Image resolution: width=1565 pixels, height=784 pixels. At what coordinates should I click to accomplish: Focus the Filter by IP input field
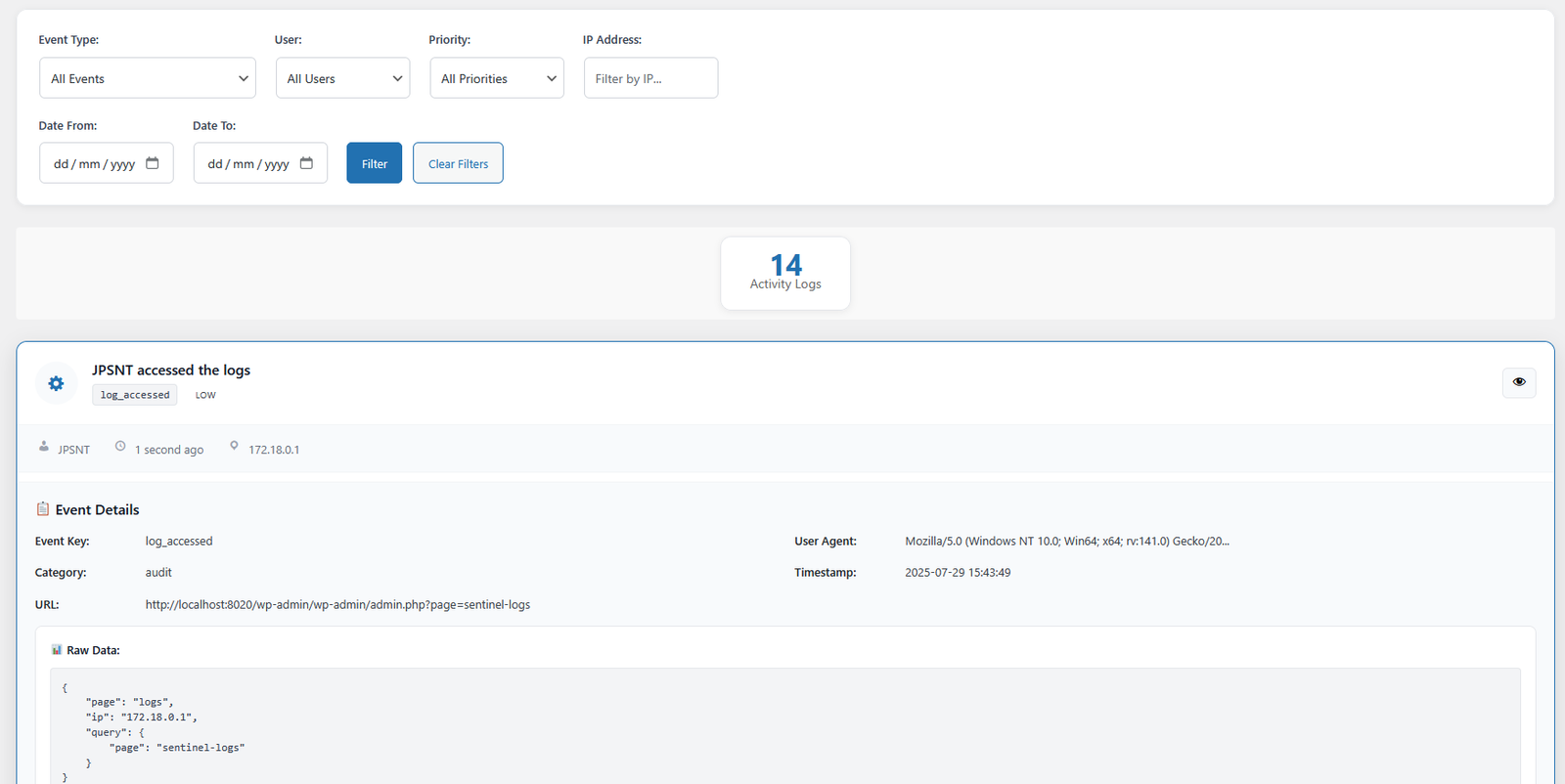650,78
